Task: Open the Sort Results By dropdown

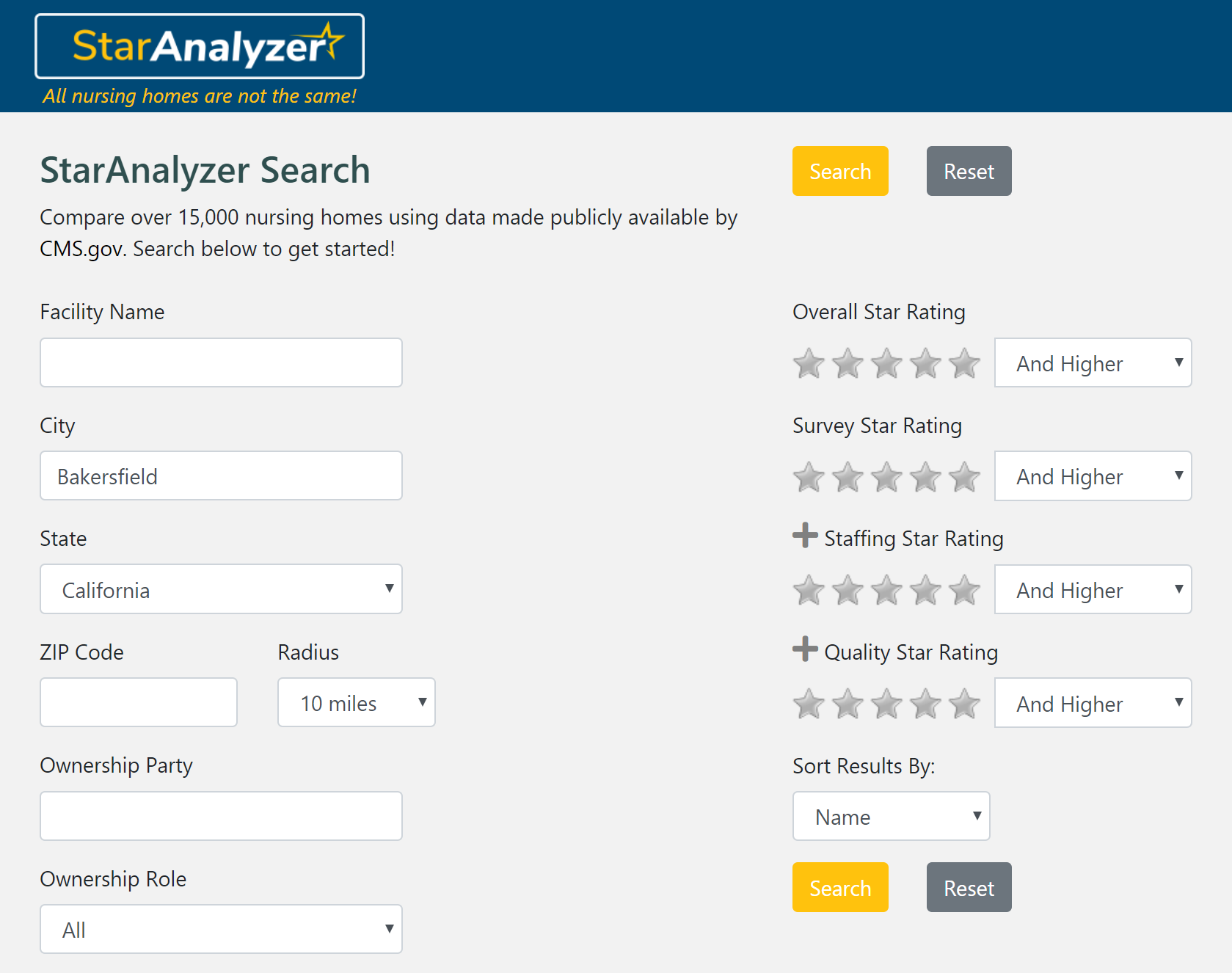Action: click(891, 816)
